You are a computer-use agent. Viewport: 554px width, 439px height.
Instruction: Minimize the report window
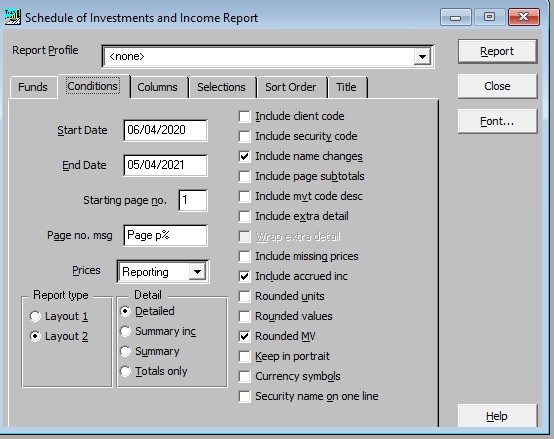click(455, 17)
